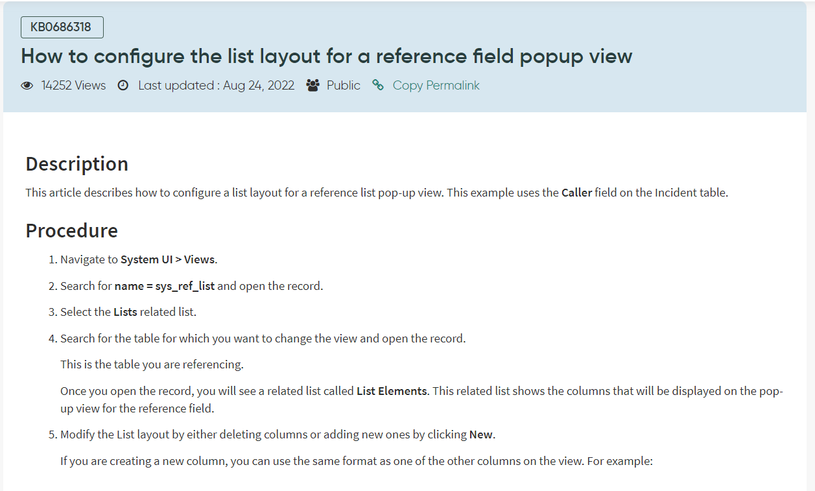The height and width of the screenshot is (491, 815).
Task: Click the name = sys_ref_list text
Action: [164, 286]
